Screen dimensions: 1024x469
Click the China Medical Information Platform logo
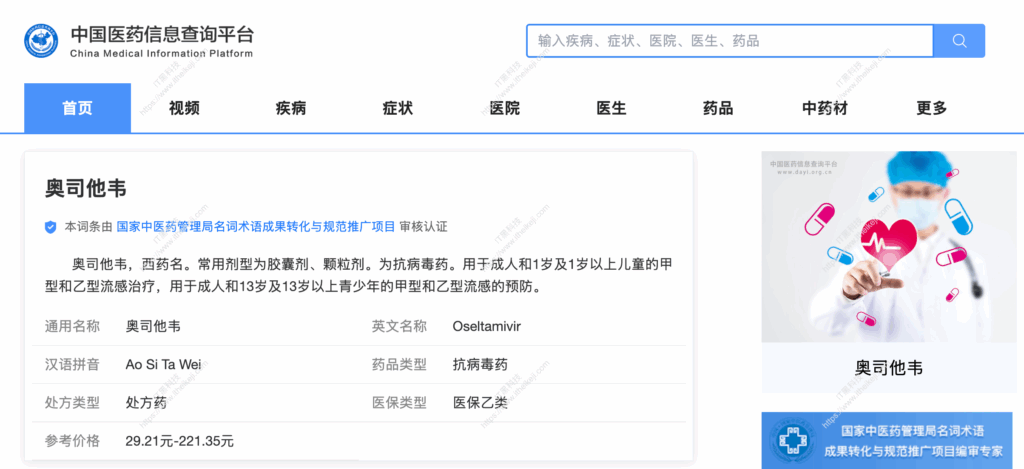pos(41,40)
